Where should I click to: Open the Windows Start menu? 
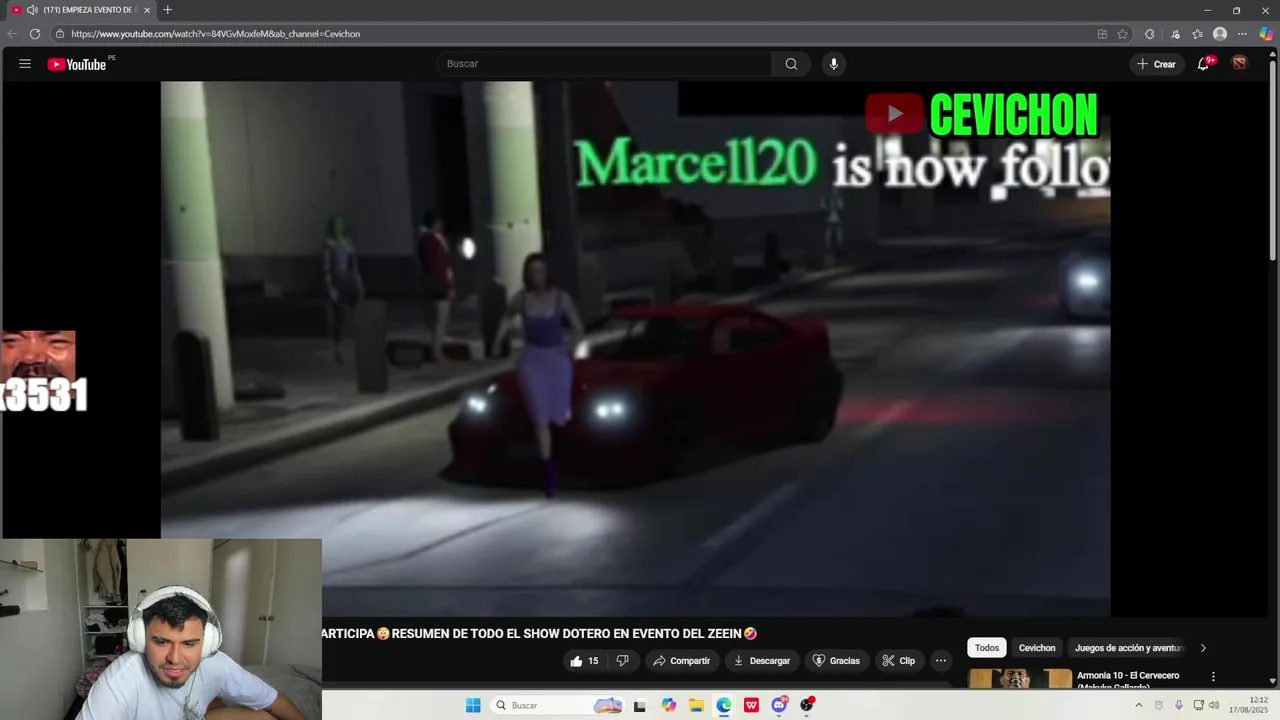[x=473, y=705]
